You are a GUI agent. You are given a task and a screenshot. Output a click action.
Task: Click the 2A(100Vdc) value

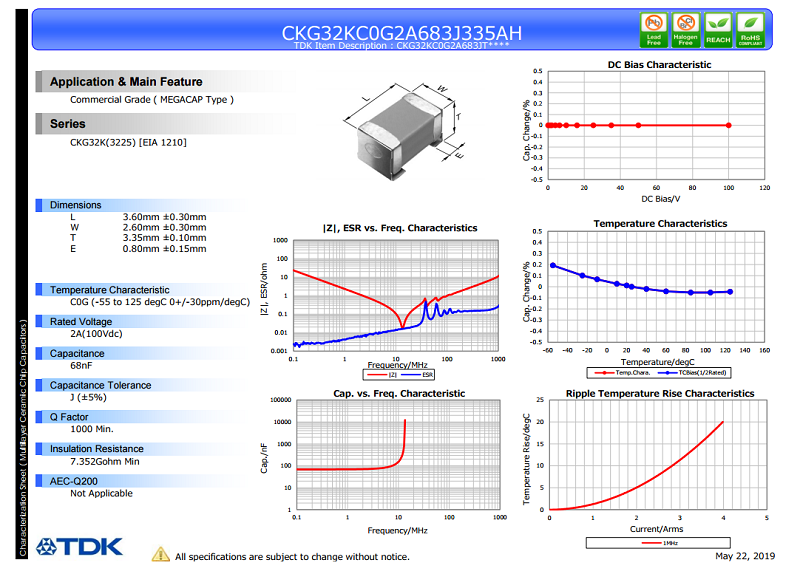[96, 334]
